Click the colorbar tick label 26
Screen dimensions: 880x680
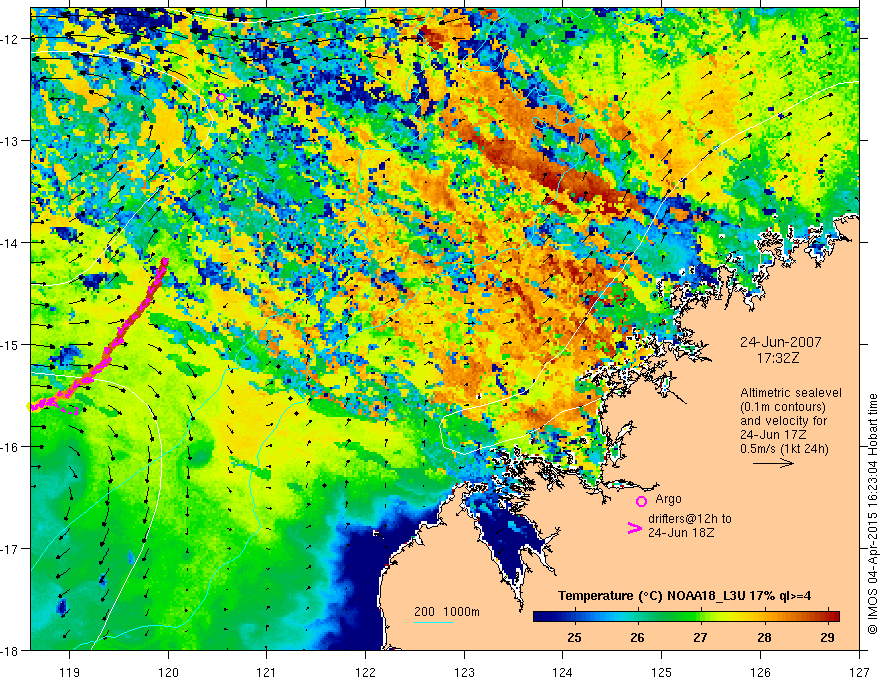637,638
